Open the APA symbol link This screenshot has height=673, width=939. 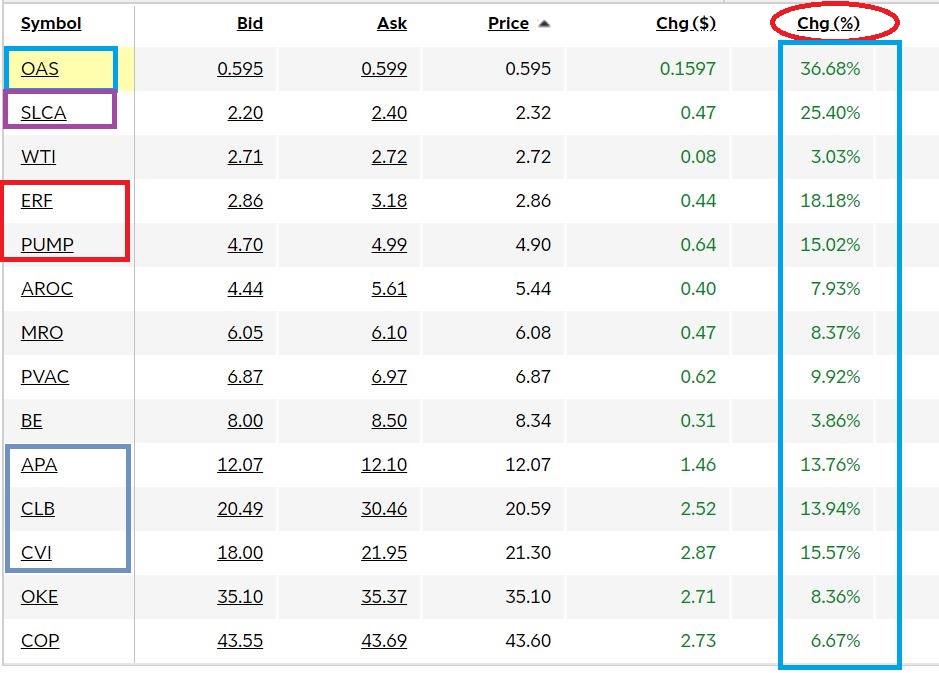39,465
